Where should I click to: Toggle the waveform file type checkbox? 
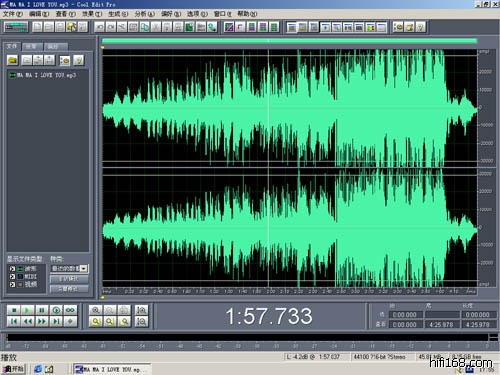coord(12,269)
